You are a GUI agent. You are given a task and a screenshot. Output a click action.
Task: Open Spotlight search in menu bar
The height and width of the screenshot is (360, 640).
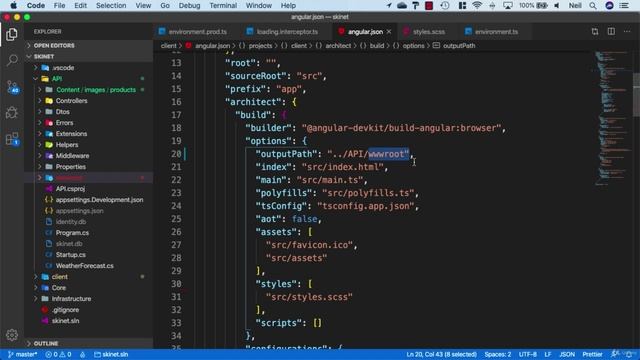point(593,6)
